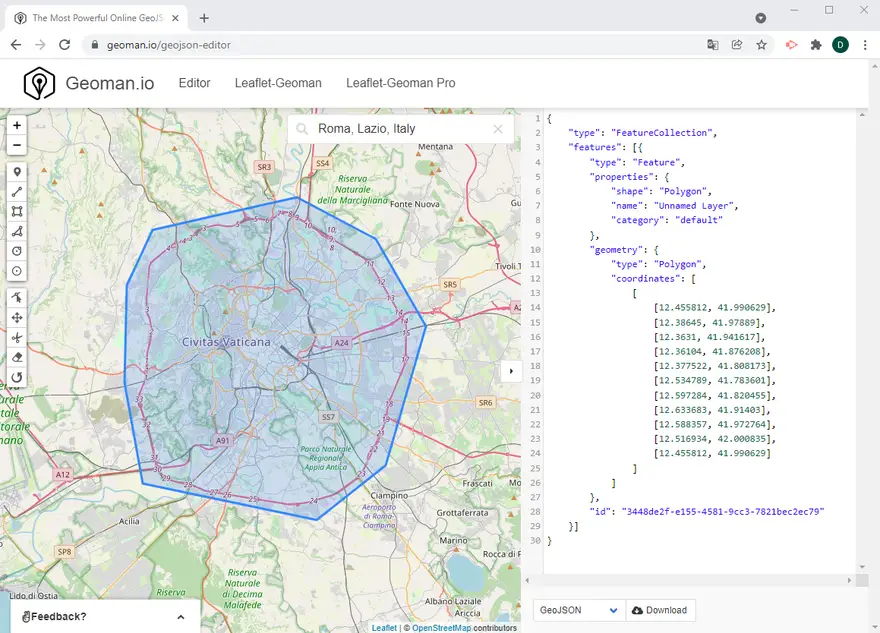Screen dimensions: 880x633
Task: Share this page from the address bar
Action: coord(737,45)
